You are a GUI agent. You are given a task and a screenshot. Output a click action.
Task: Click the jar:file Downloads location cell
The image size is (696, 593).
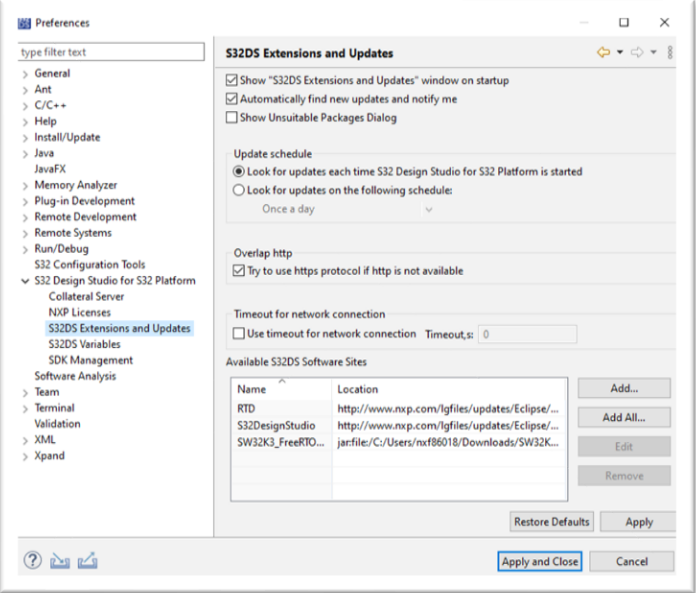(x=448, y=442)
